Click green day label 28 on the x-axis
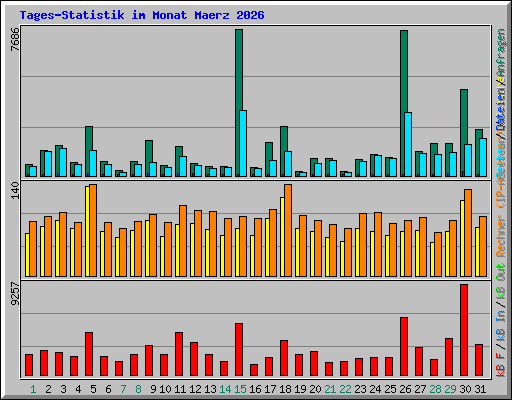Screen dimensions: 512x400 point(435,389)
